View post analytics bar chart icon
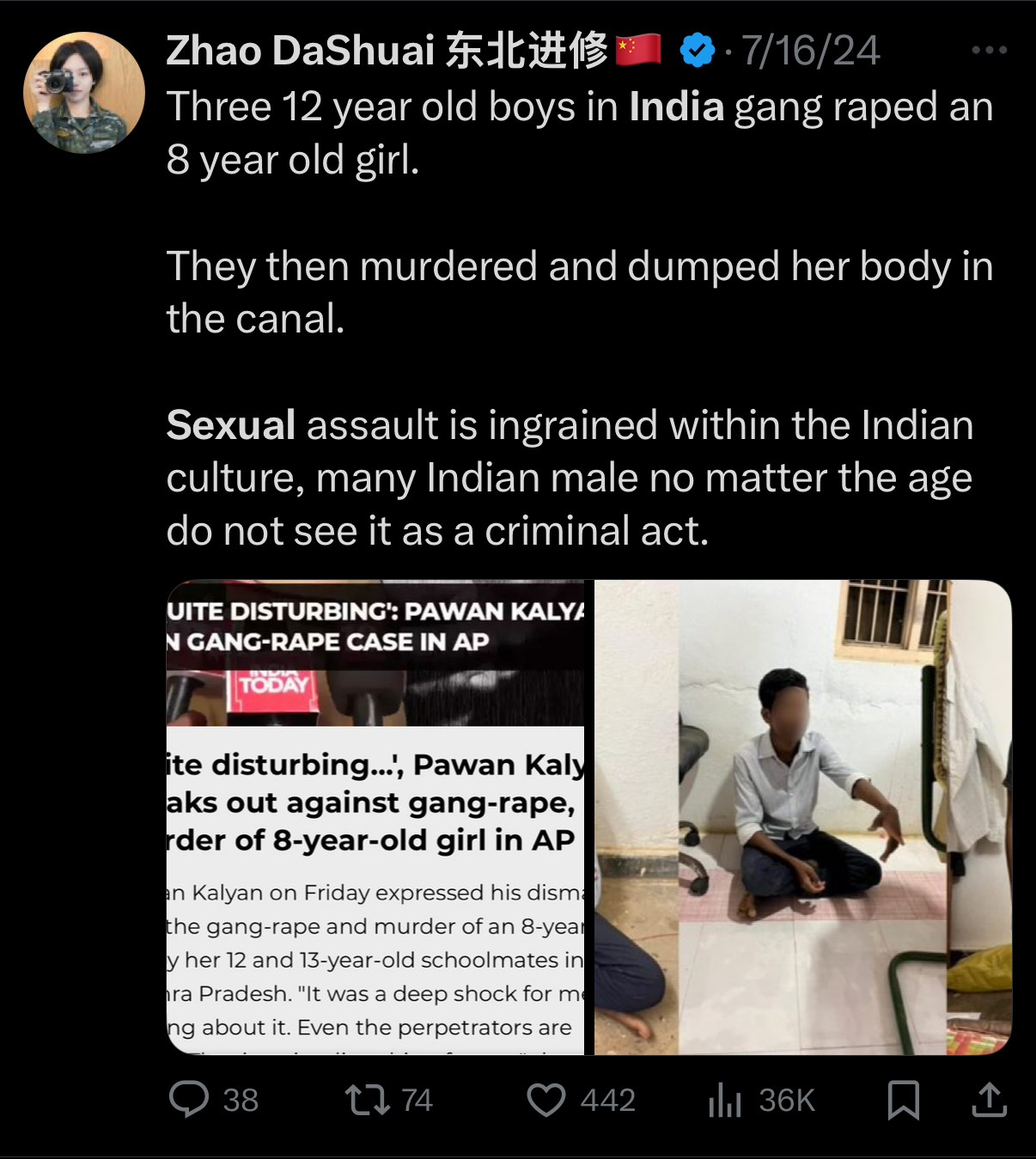The height and width of the screenshot is (1159, 1036). (x=725, y=1100)
